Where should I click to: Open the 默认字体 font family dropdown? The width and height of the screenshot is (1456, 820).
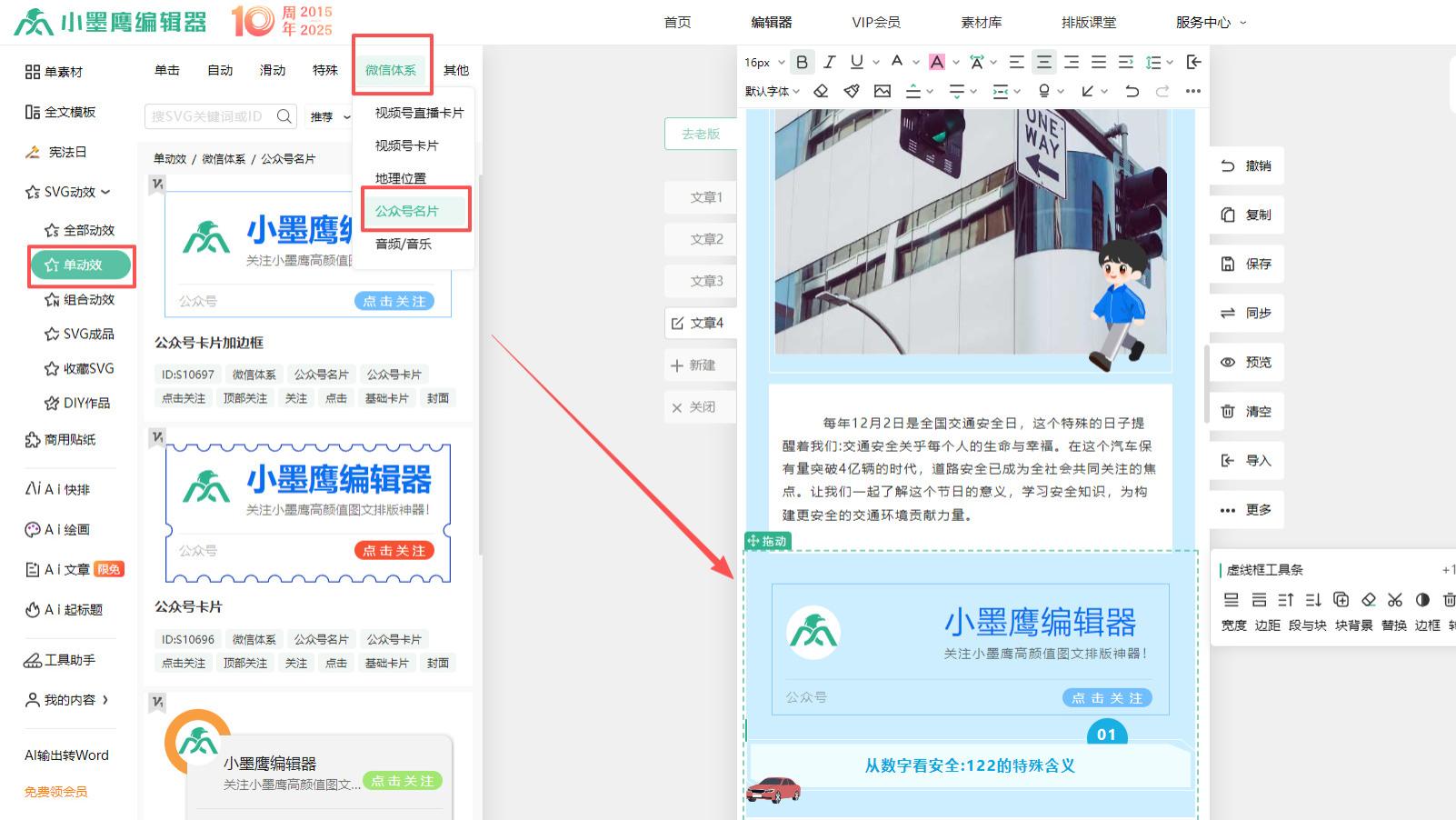pyautogui.click(x=765, y=91)
